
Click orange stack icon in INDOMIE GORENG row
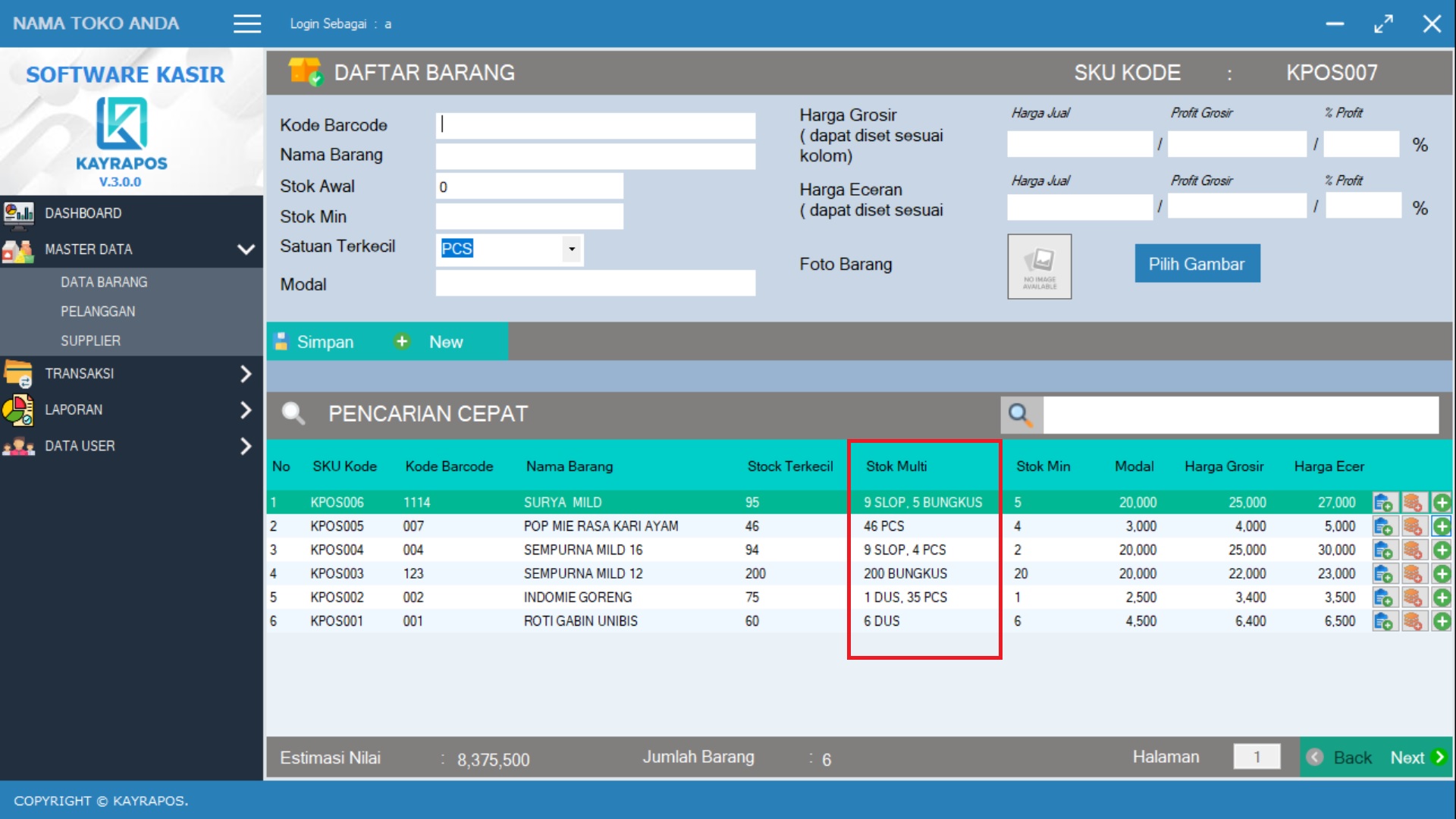click(1413, 598)
